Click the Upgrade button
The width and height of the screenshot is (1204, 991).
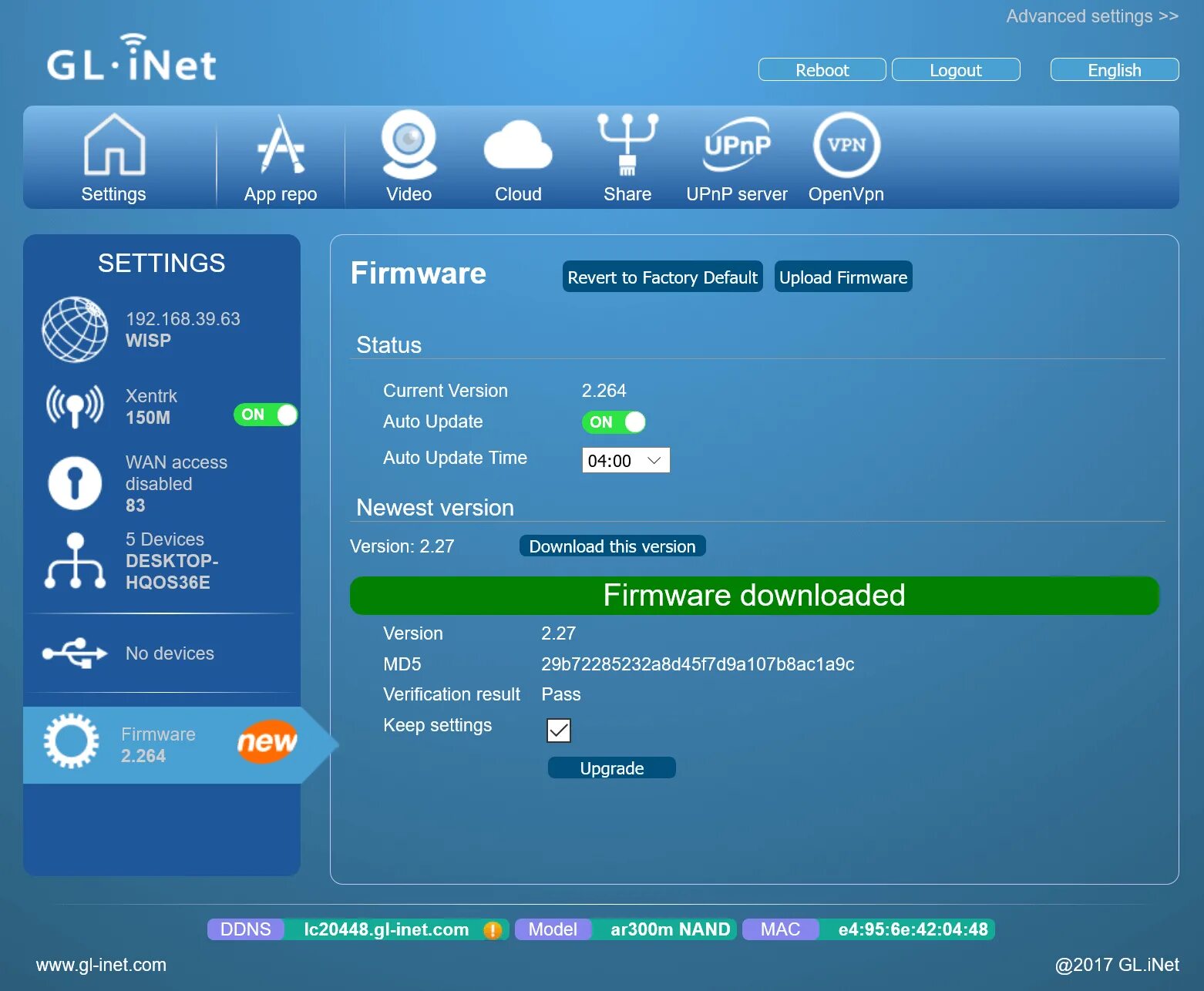coord(612,768)
